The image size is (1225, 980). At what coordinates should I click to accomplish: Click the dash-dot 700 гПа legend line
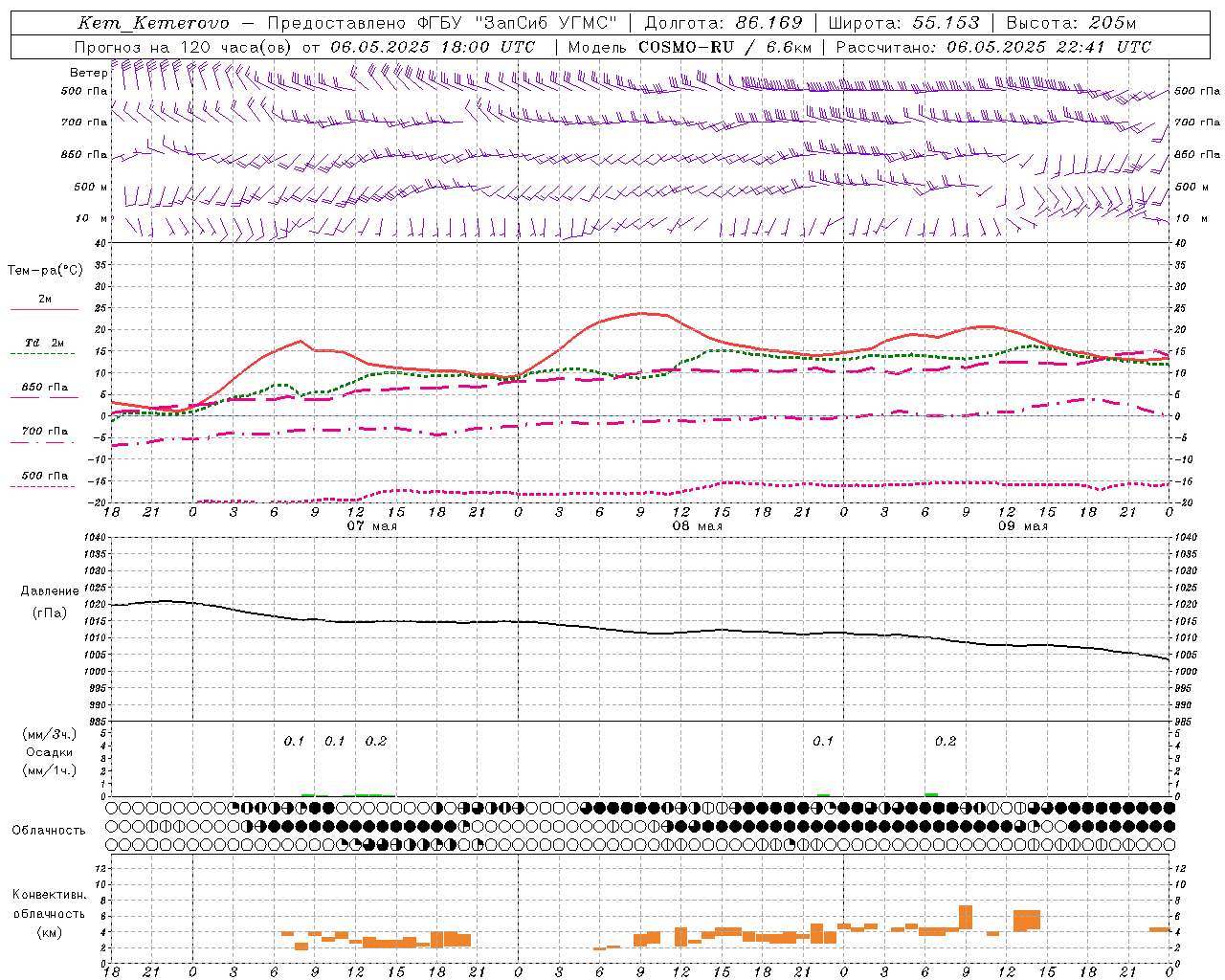[42, 442]
